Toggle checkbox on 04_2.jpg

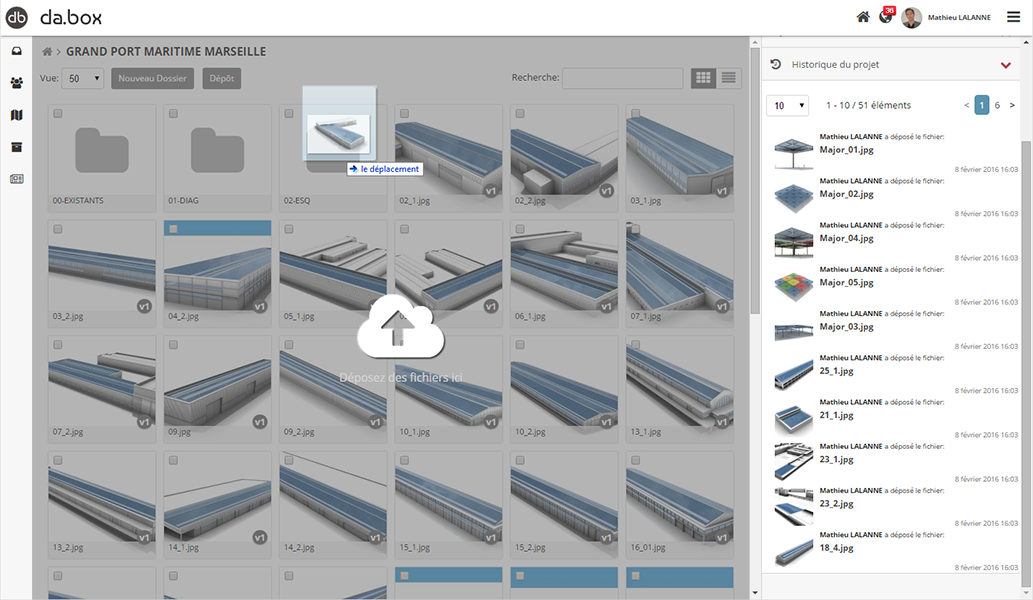173,229
